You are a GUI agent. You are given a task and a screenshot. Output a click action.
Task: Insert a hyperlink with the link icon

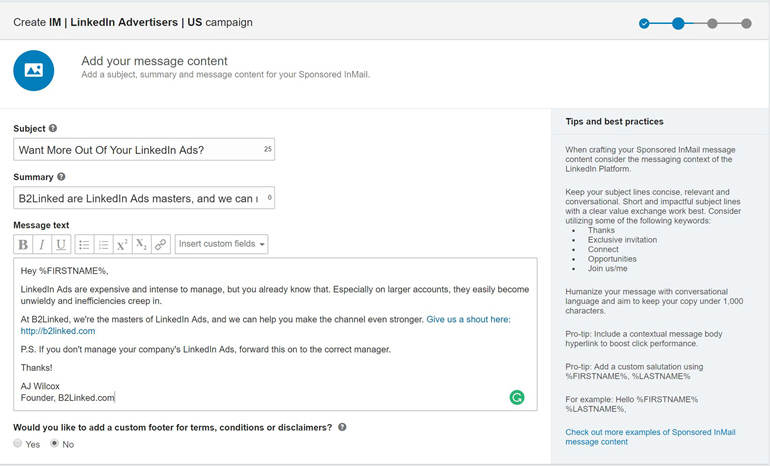pos(161,245)
